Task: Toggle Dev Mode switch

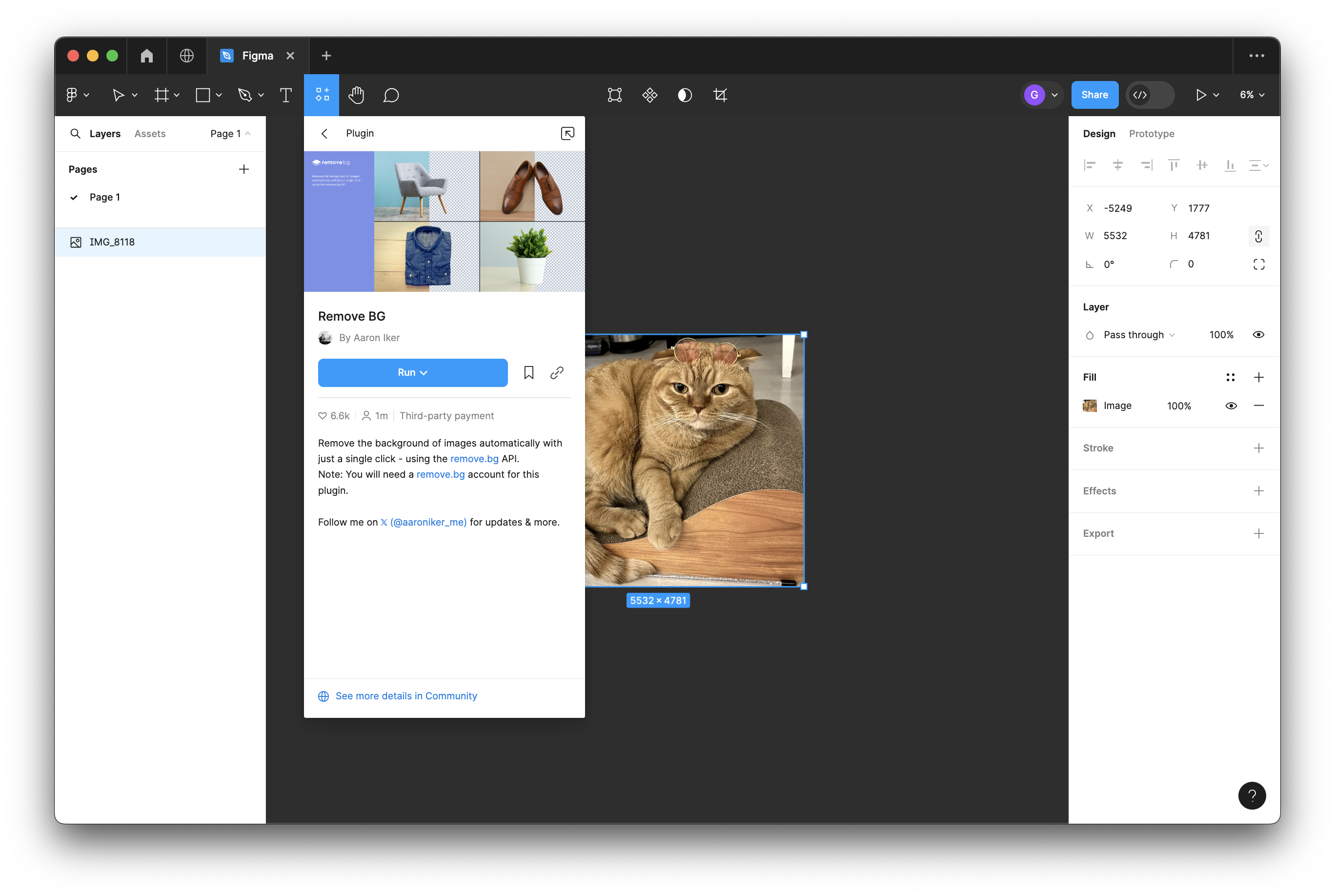Action: pos(1150,95)
